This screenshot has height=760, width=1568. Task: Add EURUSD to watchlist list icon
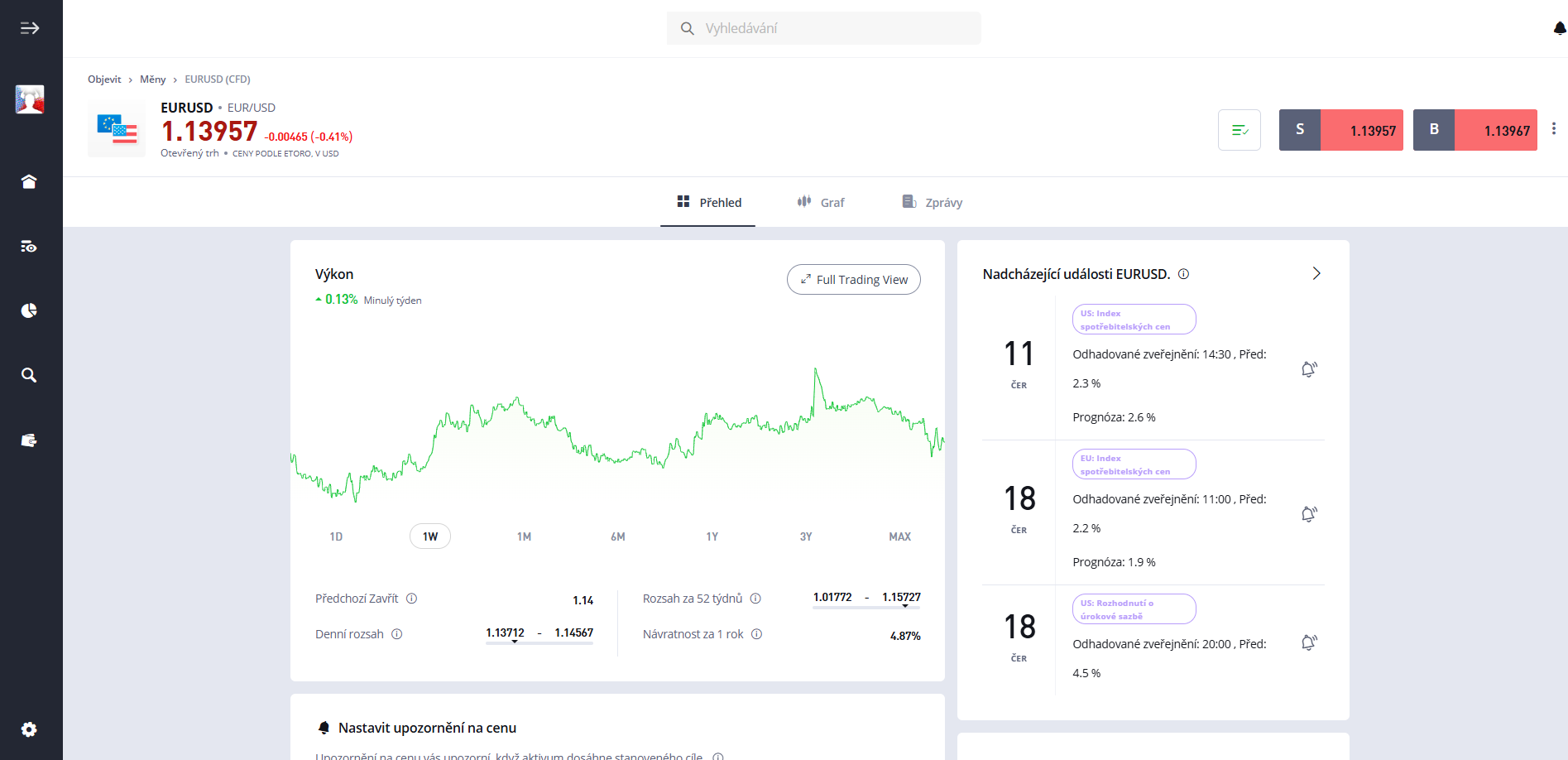(1240, 130)
